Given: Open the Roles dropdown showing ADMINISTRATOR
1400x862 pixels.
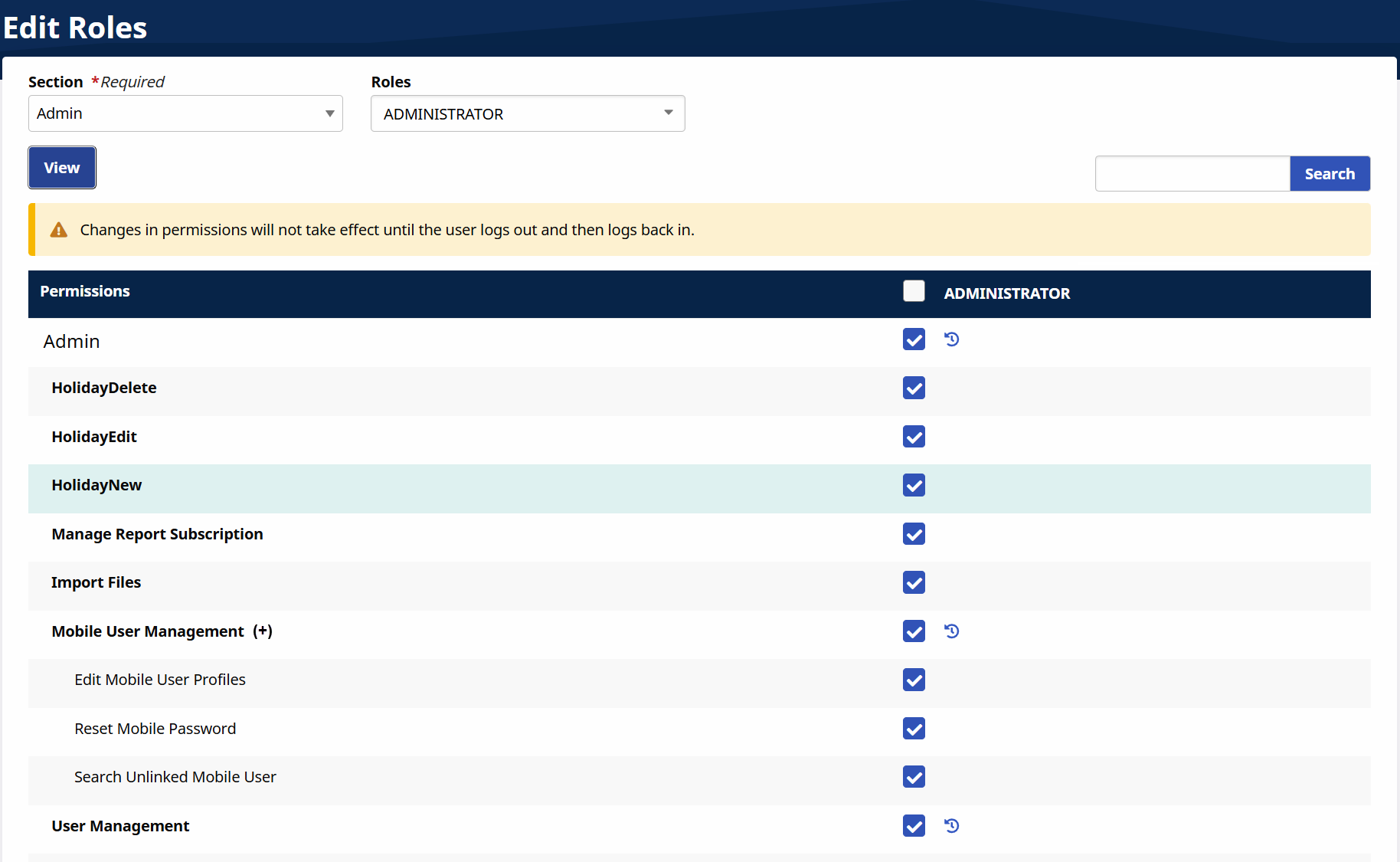Looking at the screenshot, I should click(528, 113).
